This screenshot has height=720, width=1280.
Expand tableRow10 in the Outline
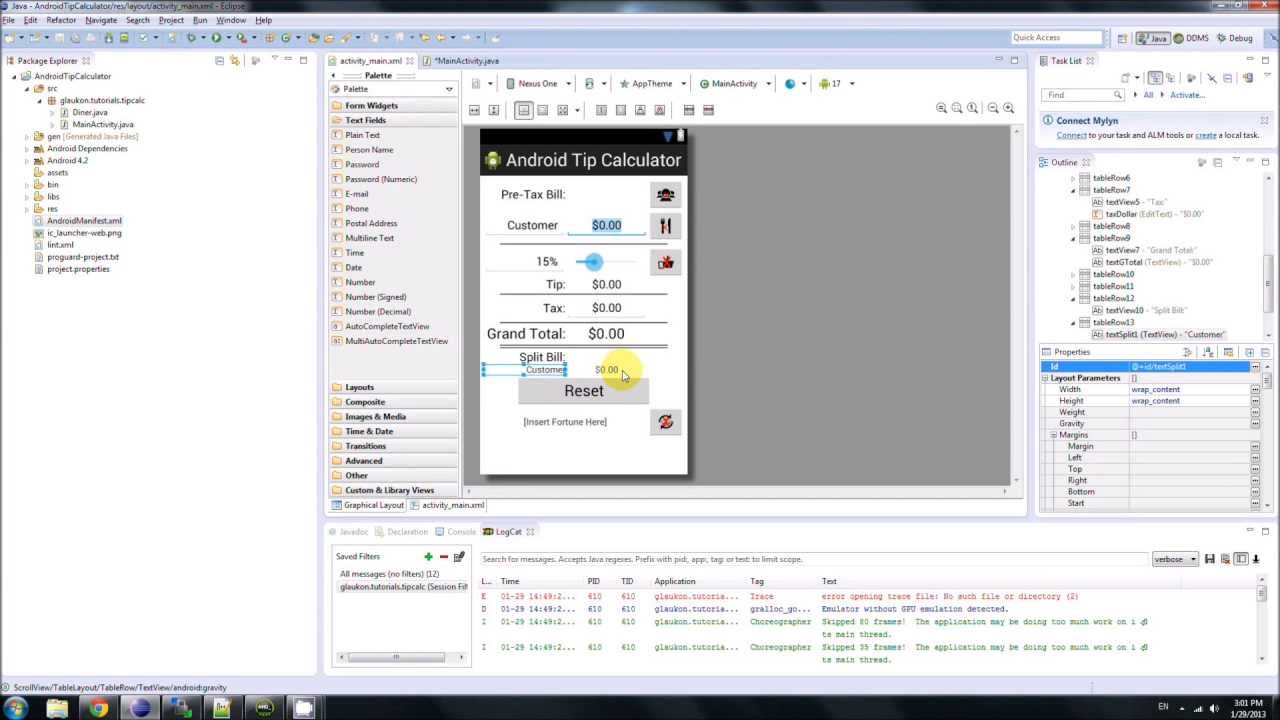1073,274
